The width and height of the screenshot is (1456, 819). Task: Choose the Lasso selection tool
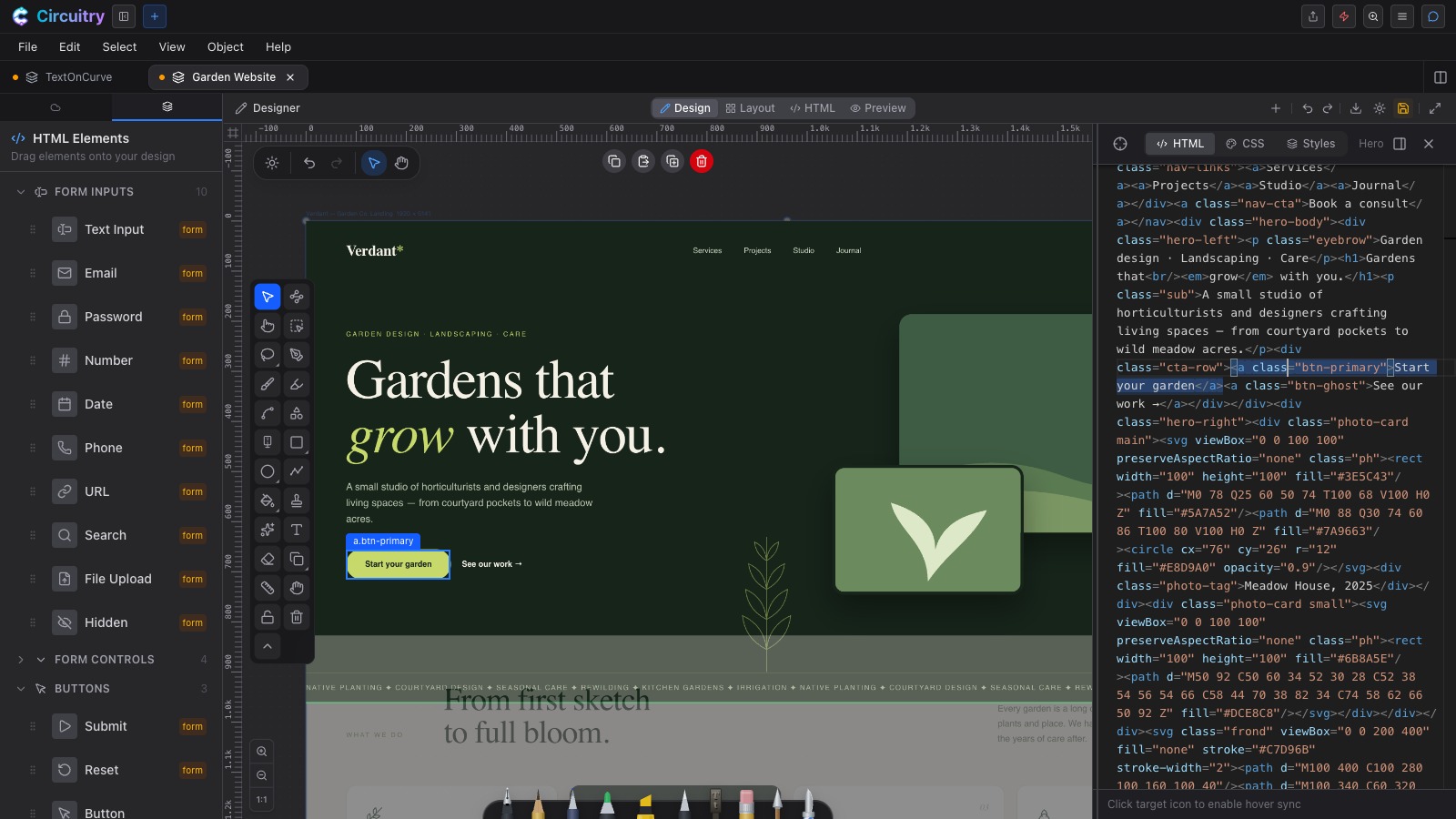pyautogui.click(x=268, y=355)
